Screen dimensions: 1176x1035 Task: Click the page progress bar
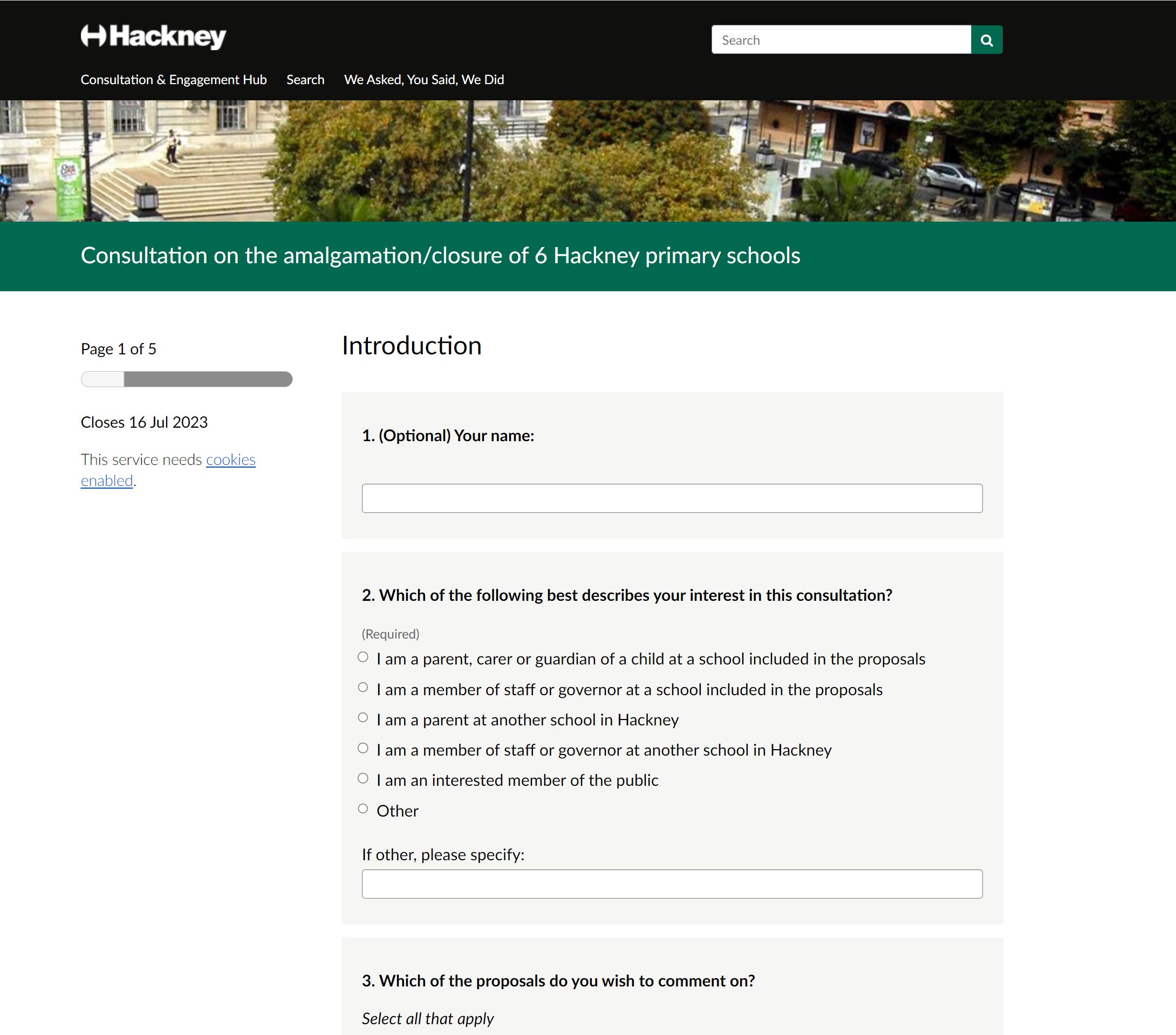click(x=187, y=379)
